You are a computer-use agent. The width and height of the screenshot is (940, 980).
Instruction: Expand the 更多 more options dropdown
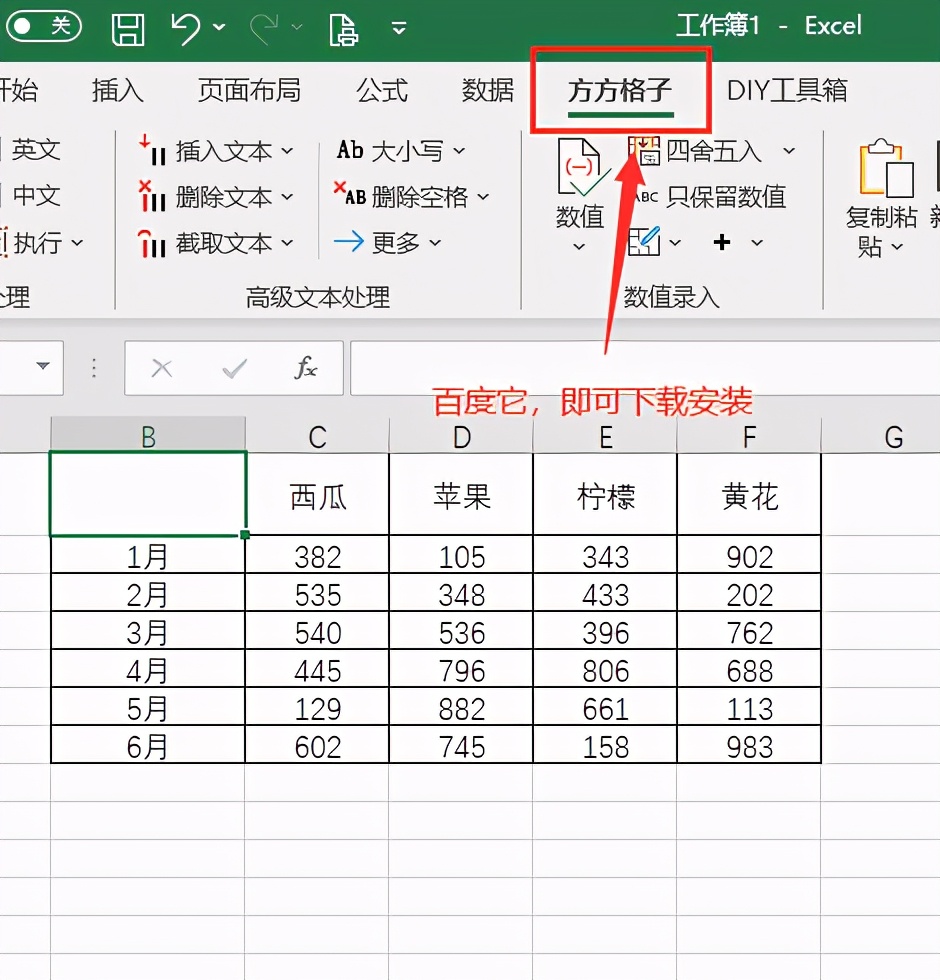390,242
